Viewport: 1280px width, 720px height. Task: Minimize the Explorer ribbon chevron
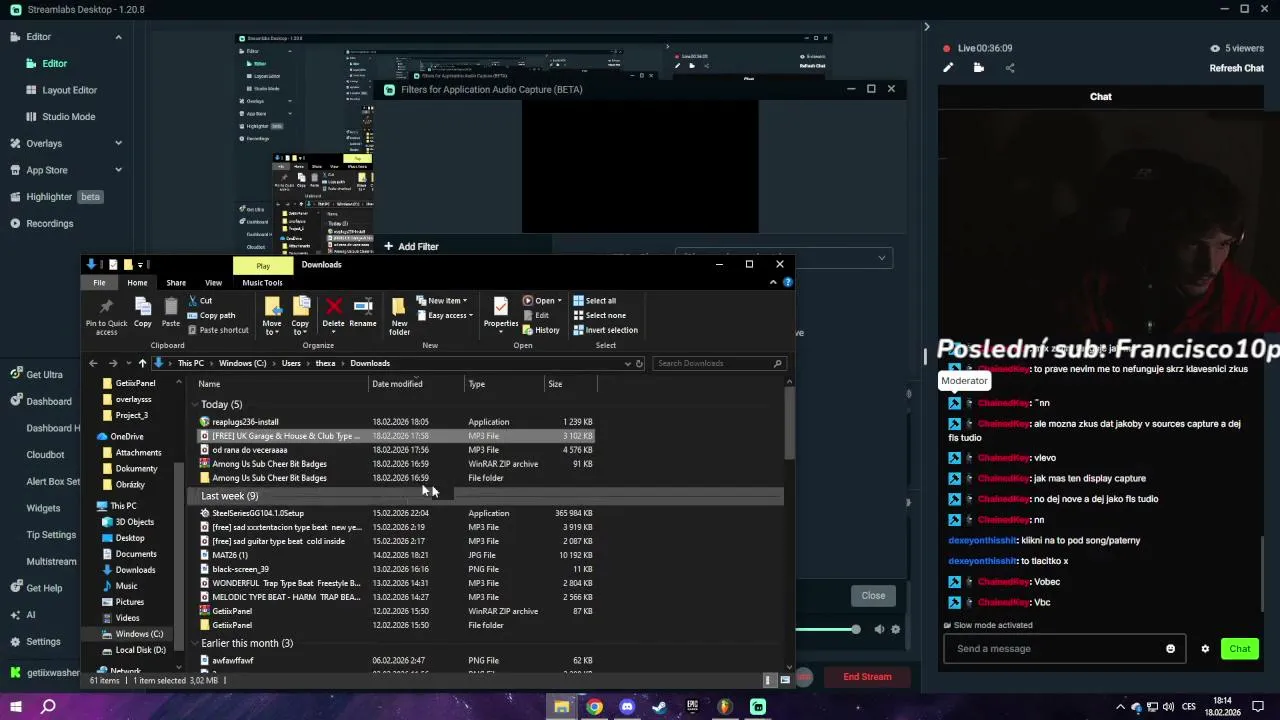point(773,282)
